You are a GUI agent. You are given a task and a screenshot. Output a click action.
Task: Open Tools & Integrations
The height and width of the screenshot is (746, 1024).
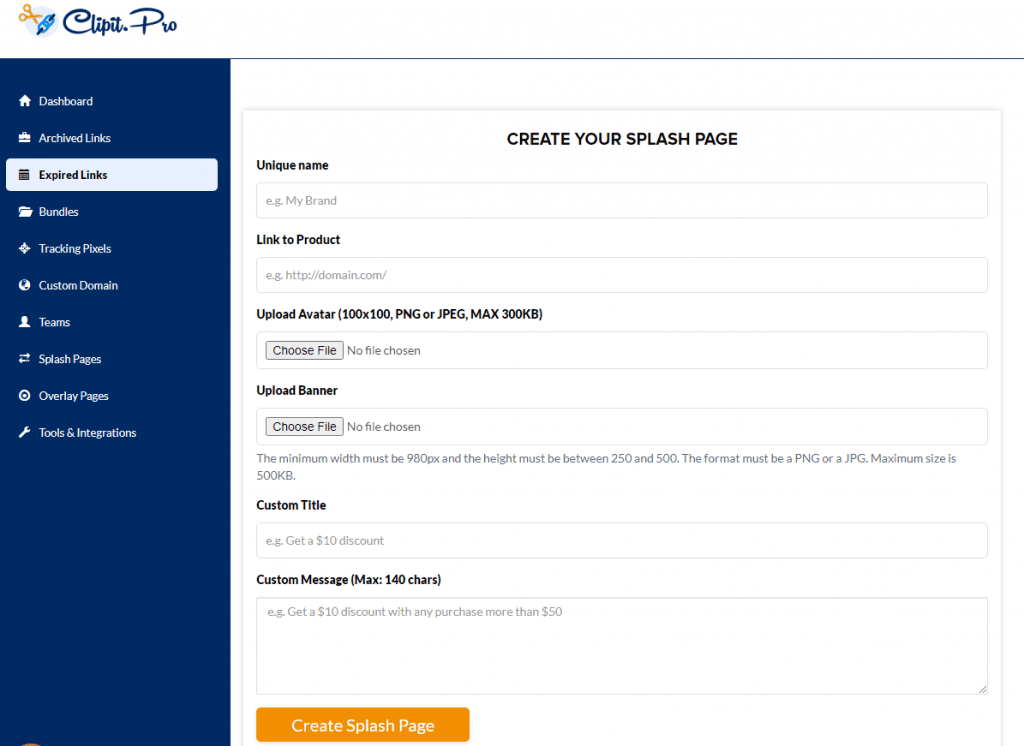point(112,432)
